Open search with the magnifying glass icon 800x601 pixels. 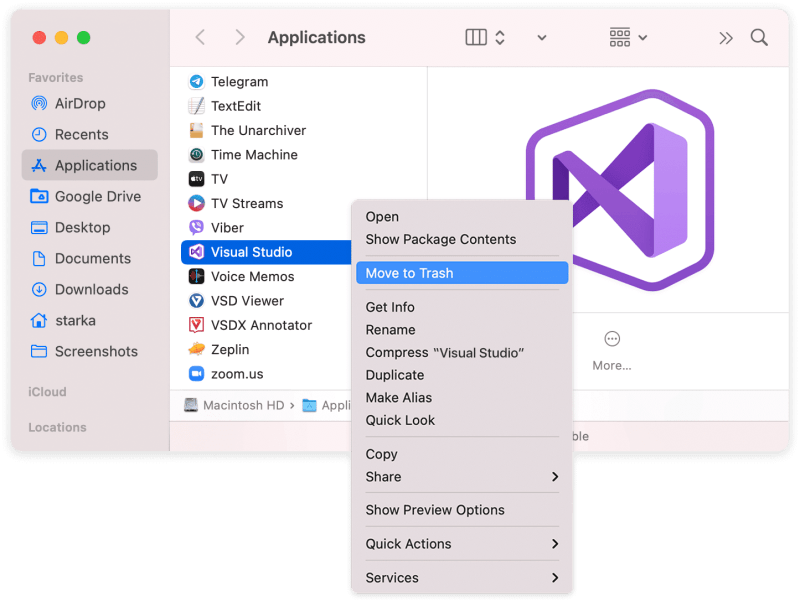(x=759, y=37)
